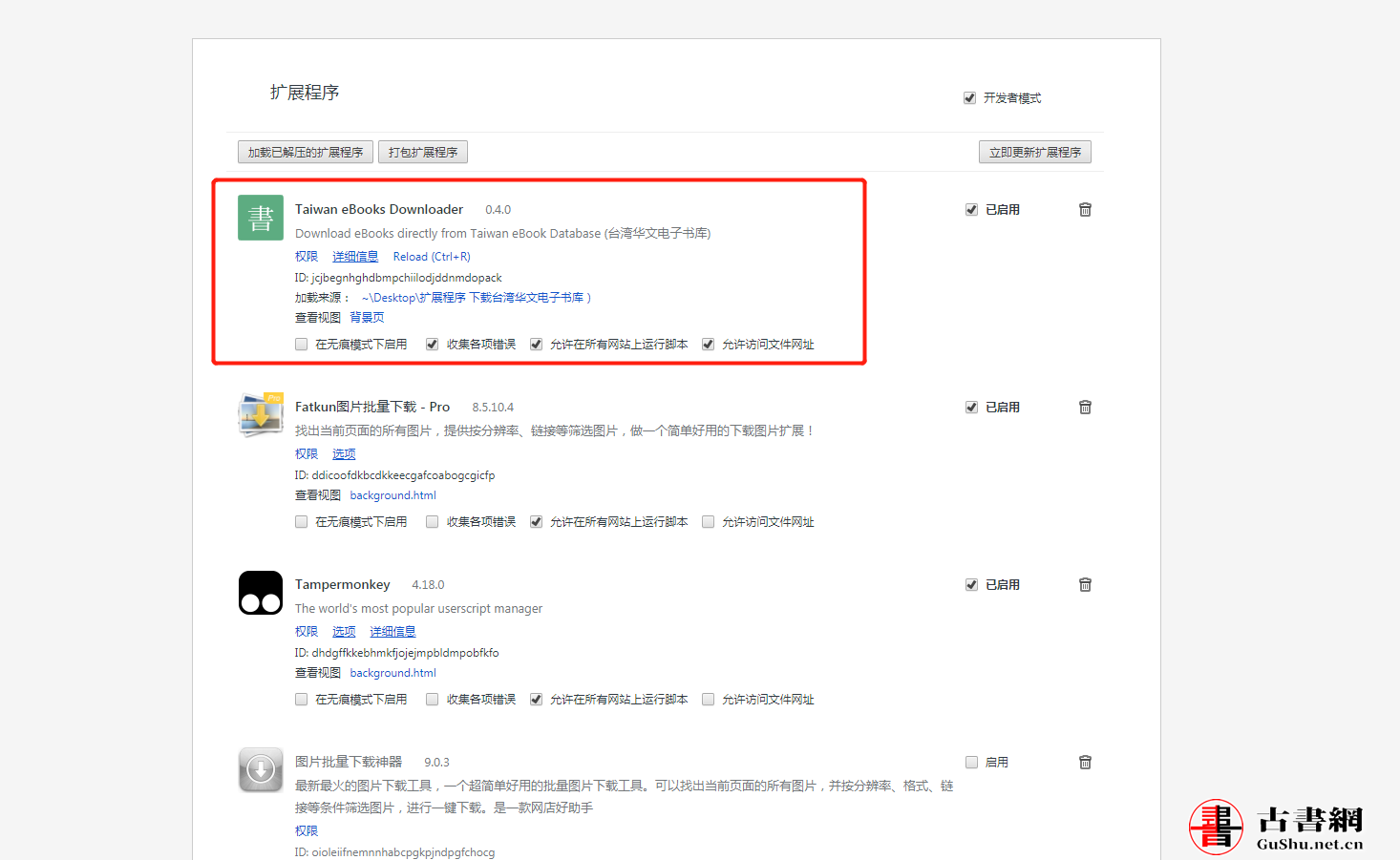1400x860 pixels.
Task: Open 选项 link for Tampermonkey
Action: [344, 632]
